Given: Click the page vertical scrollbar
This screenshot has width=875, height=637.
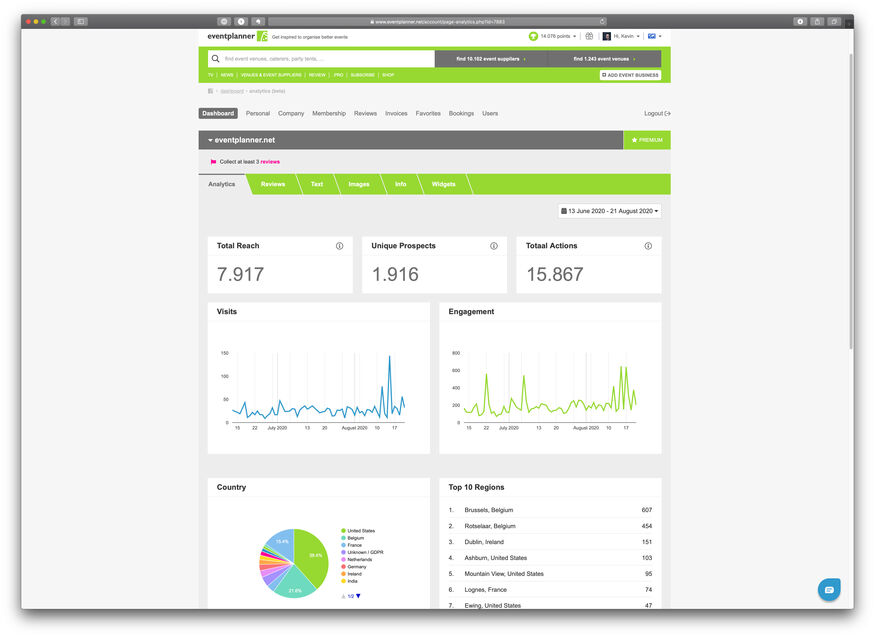Looking at the screenshot, I should (850, 201).
